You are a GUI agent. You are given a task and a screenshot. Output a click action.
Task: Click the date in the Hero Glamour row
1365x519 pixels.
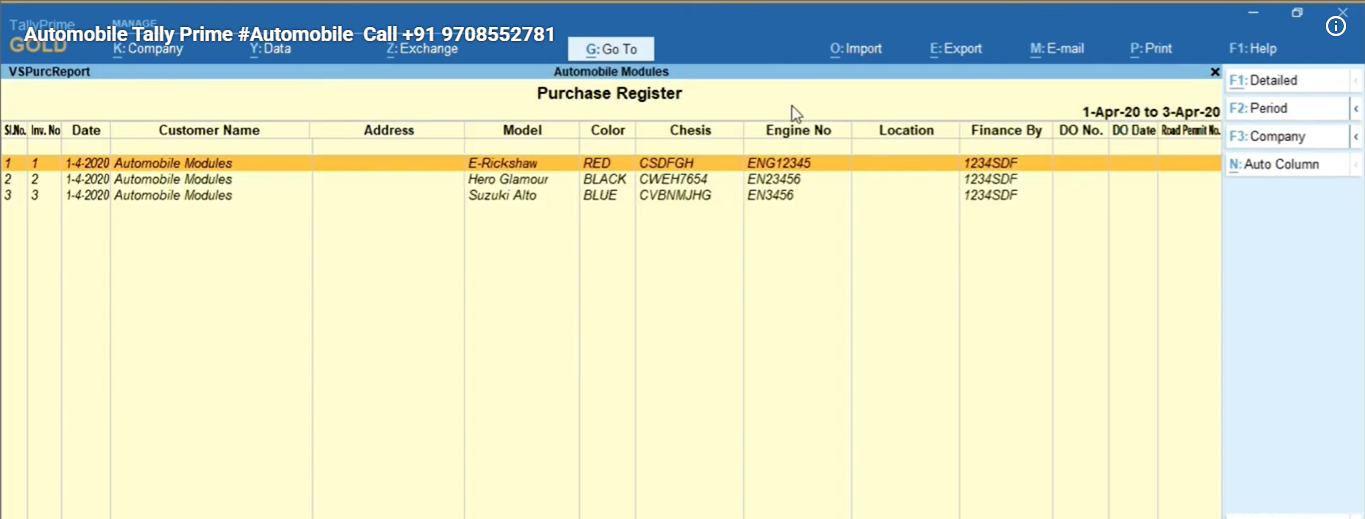click(87, 179)
